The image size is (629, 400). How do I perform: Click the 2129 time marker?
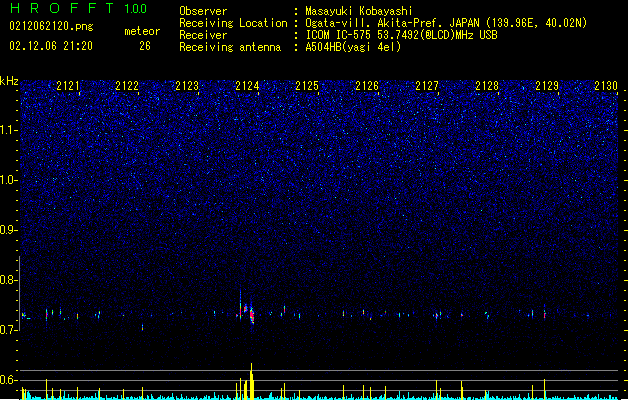click(547, 86)
